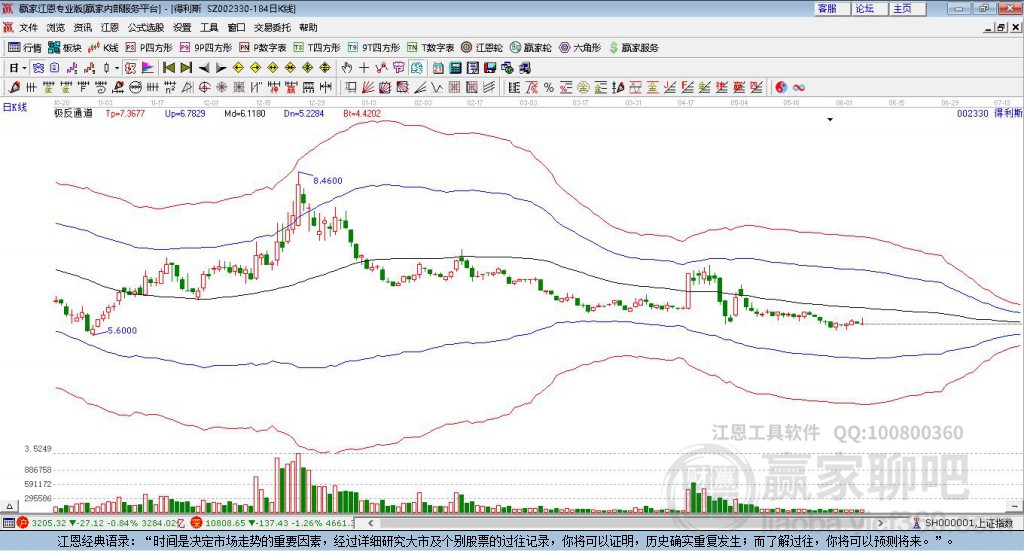The width and height of the screenshot is (1024, 551).
Task: Step chart right black arrow
Action: 221,68
